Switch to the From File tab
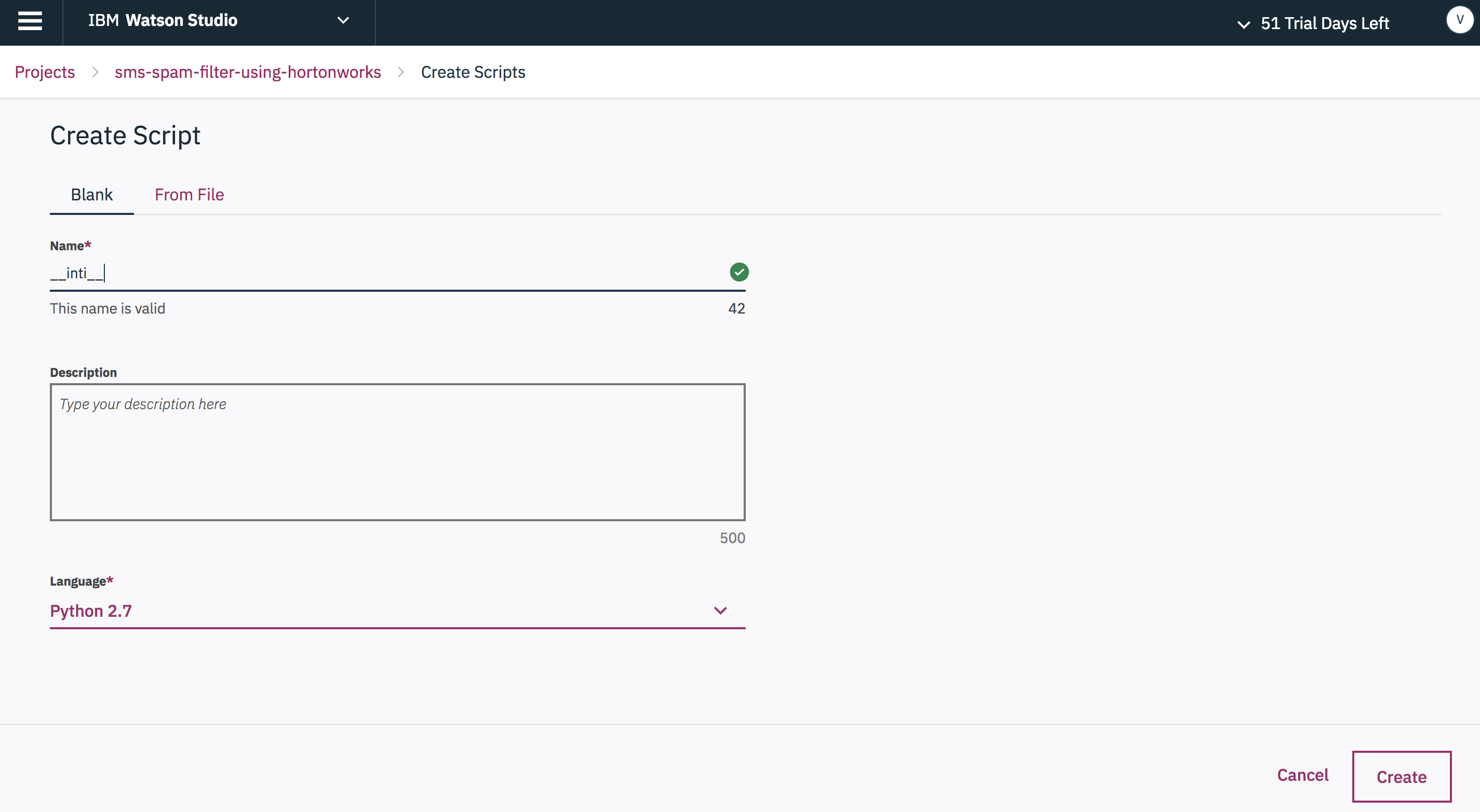This screenshot has width=1480, height=812. pos(189,195)
